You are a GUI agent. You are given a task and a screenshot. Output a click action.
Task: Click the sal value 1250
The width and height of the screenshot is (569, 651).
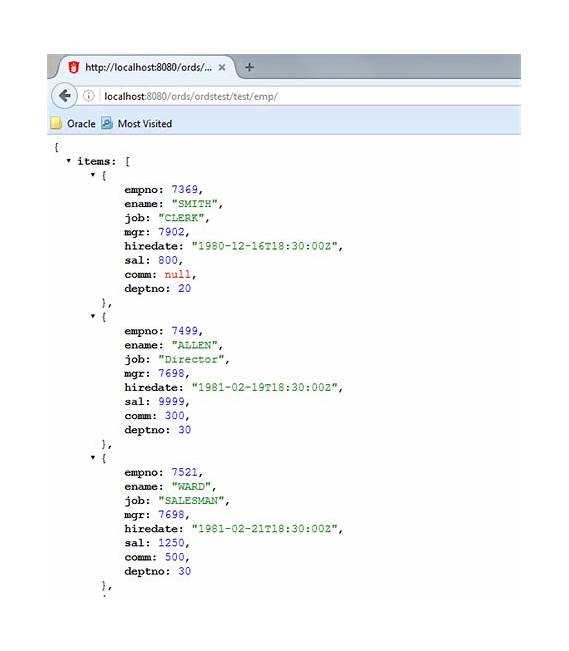[x=171, y=543]
